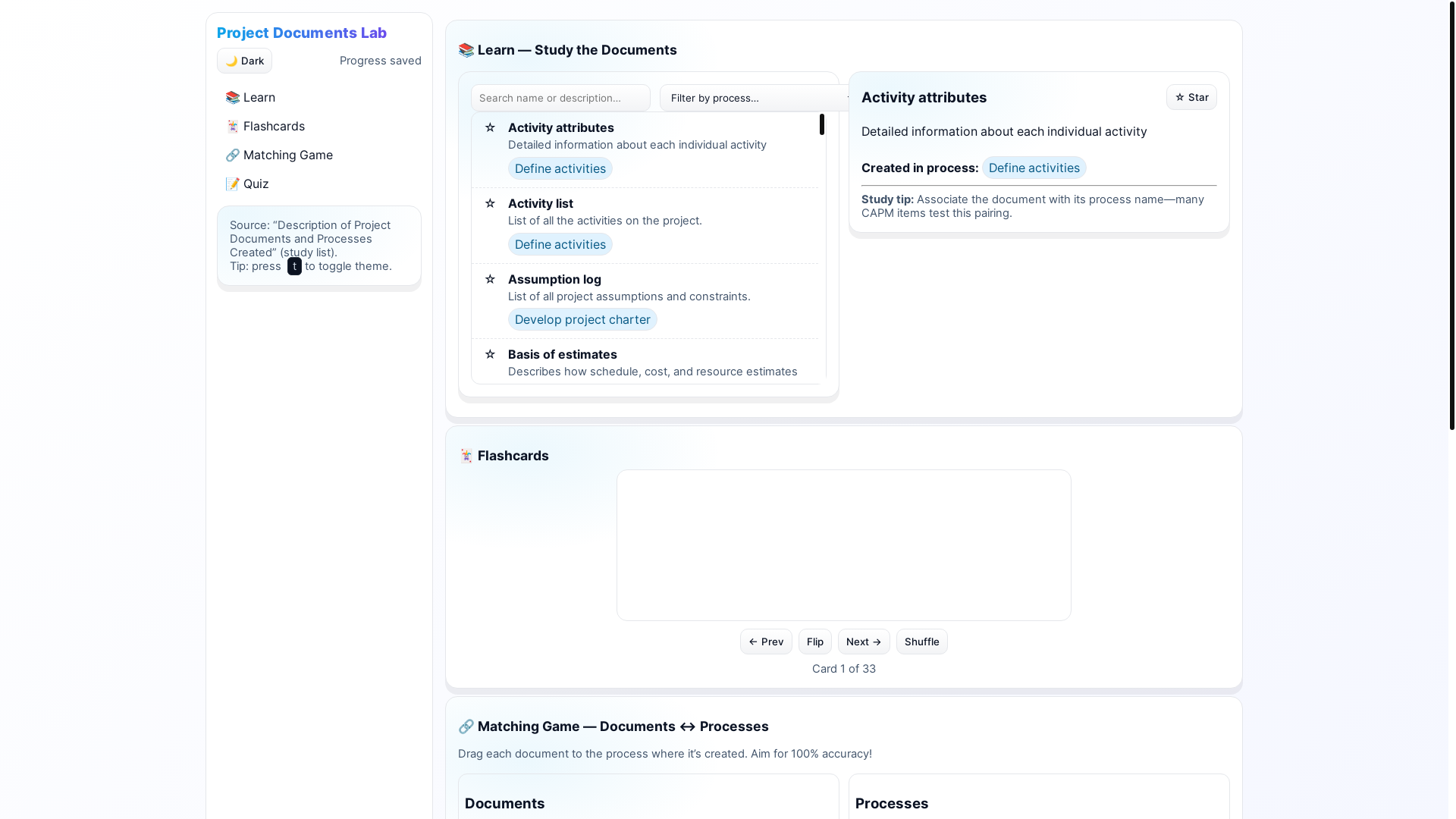Click the document list scrollbar thumb
Screen dimensions: 1456x819
tap(822, 124)
